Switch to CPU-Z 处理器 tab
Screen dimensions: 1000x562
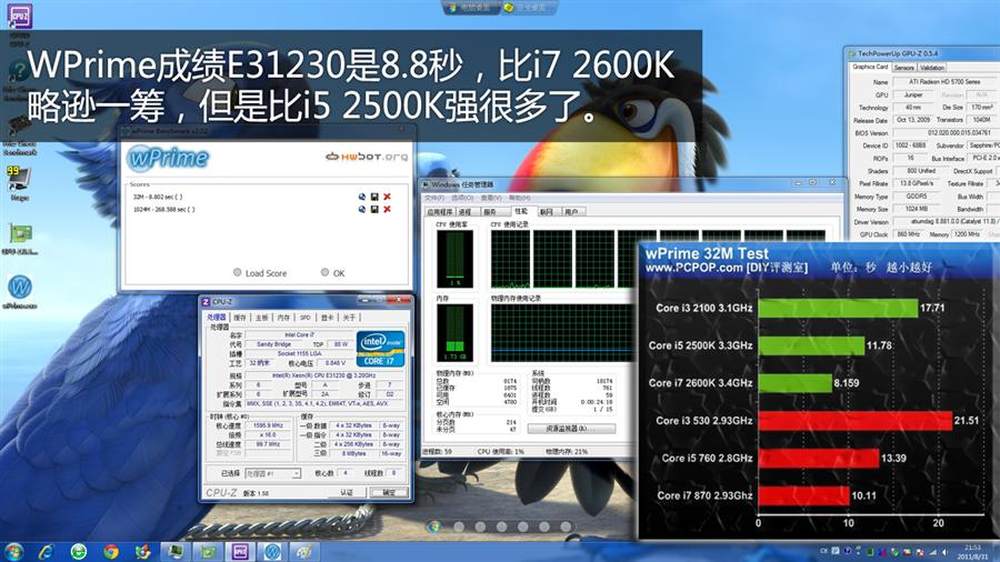[x=216, y=317]
